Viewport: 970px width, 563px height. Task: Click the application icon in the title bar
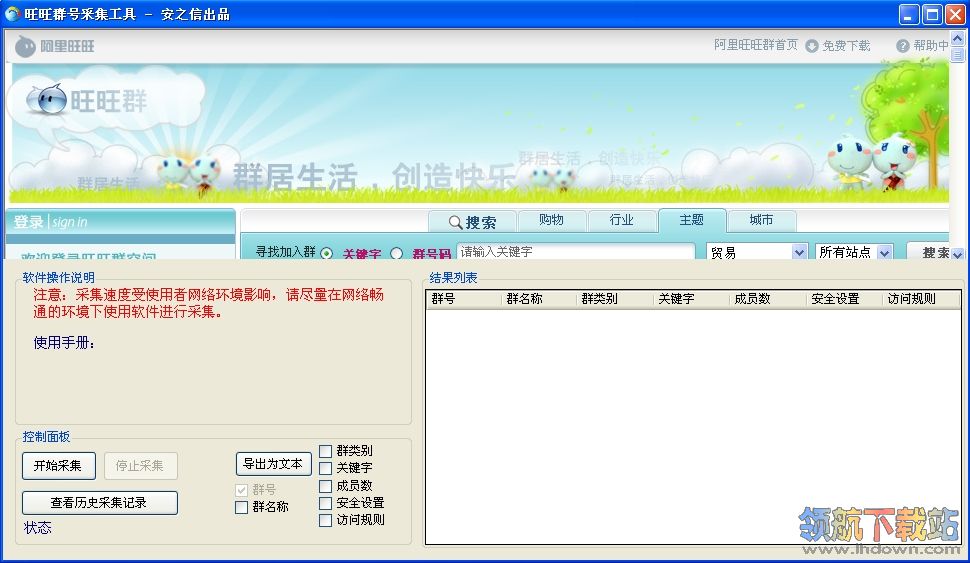(12, 14)
